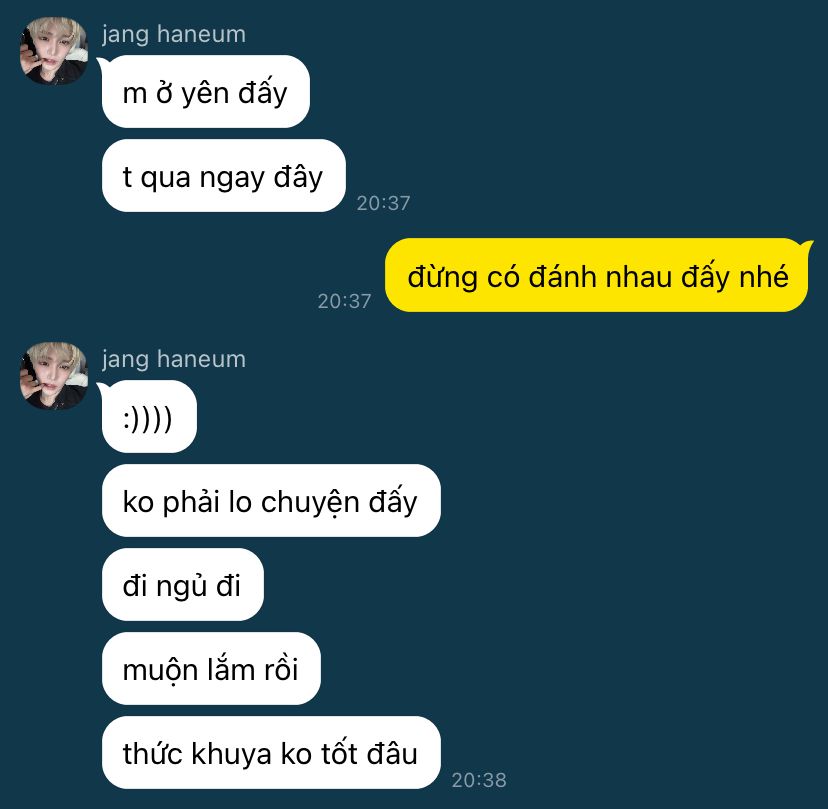This screenshot has height=809, width=828.
Task: Select the 'm ở yên đấy' message bubble
Action: 205,92
